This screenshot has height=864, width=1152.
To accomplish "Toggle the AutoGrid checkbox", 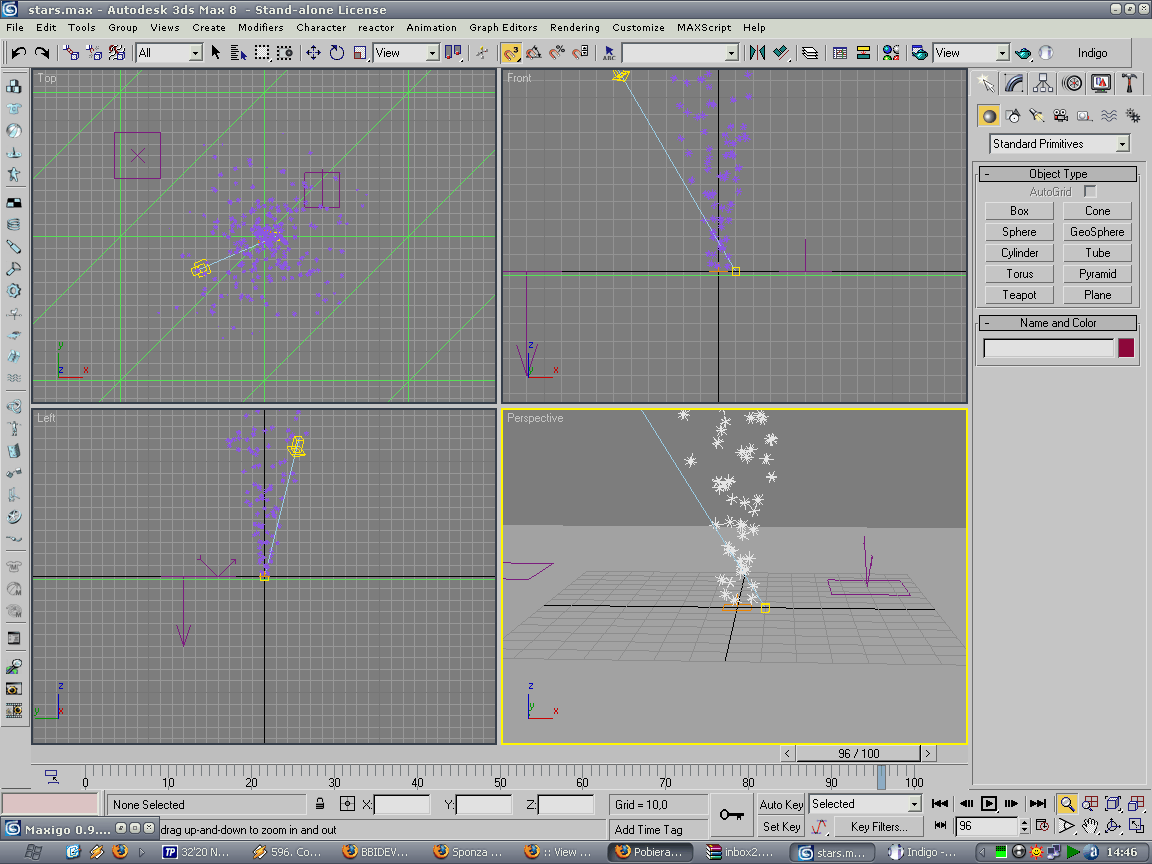I will 1090,191.
